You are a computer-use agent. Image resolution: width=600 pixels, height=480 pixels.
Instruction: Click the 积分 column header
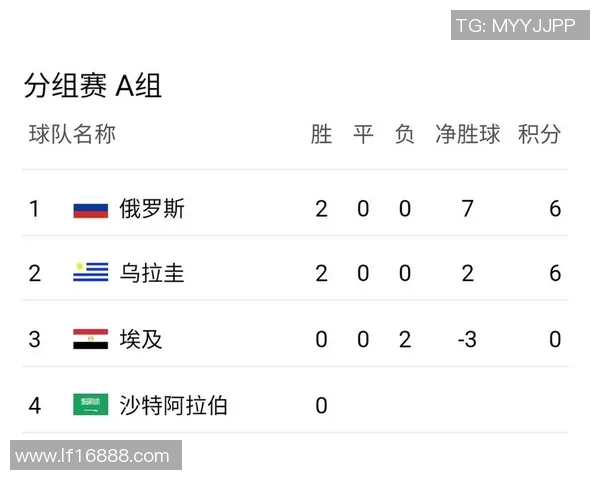point(540,134)
